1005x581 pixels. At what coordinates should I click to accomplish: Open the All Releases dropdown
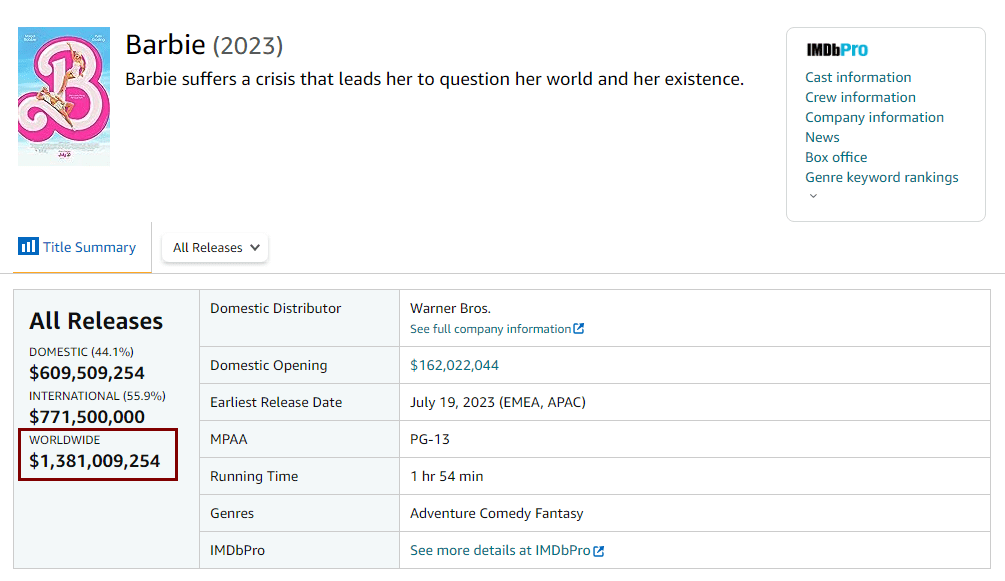click(215, 248)
